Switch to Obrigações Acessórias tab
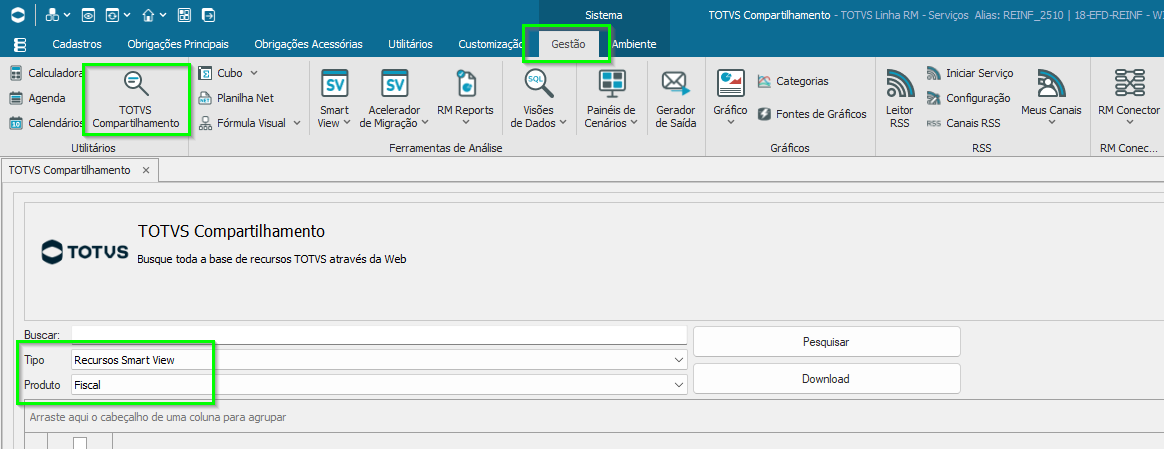 tap(308, 45)
